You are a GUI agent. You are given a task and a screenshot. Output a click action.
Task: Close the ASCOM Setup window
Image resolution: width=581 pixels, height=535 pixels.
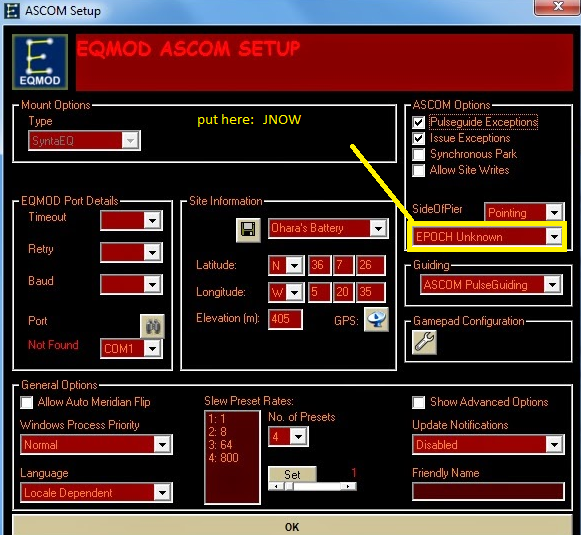[557, 7]
